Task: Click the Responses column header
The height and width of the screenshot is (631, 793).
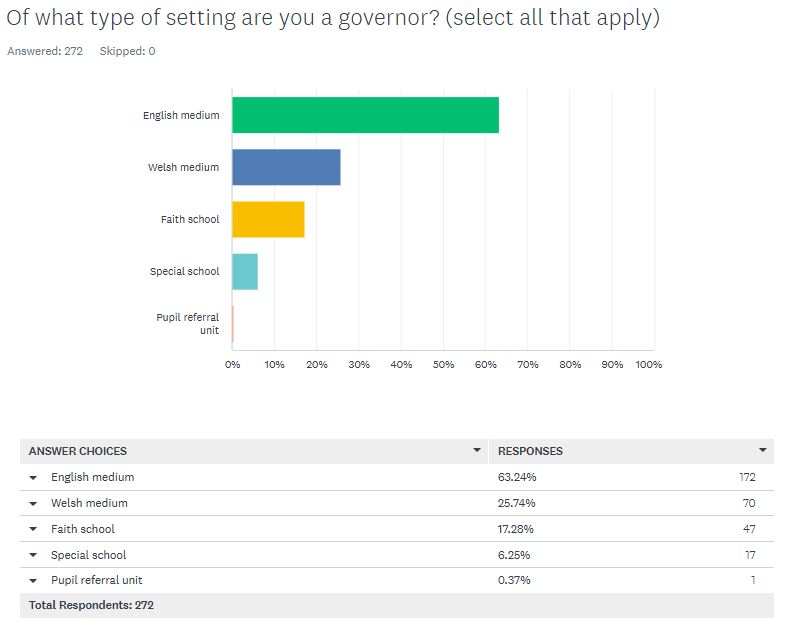Action: pos(530,451)
